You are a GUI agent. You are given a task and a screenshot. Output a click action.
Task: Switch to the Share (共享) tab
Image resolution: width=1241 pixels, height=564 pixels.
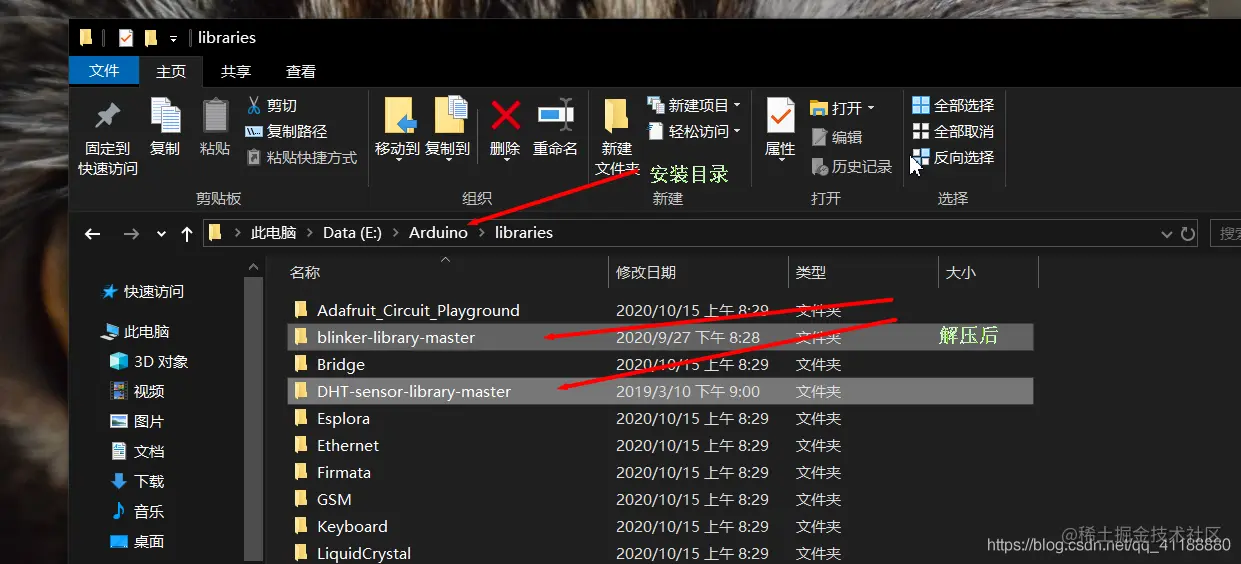(236, 71)
